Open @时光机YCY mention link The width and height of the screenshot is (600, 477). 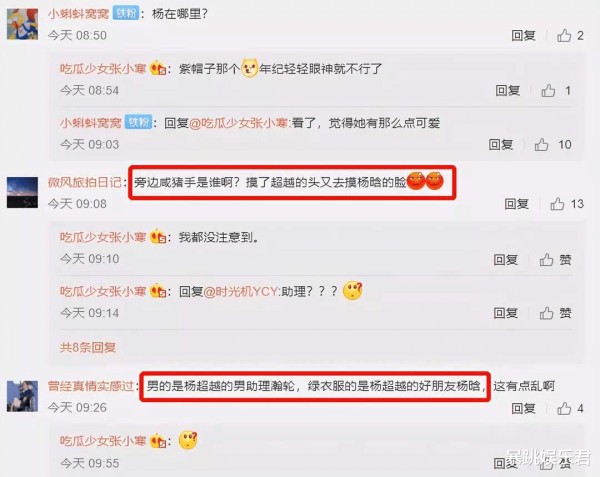(x=241, y=292)
